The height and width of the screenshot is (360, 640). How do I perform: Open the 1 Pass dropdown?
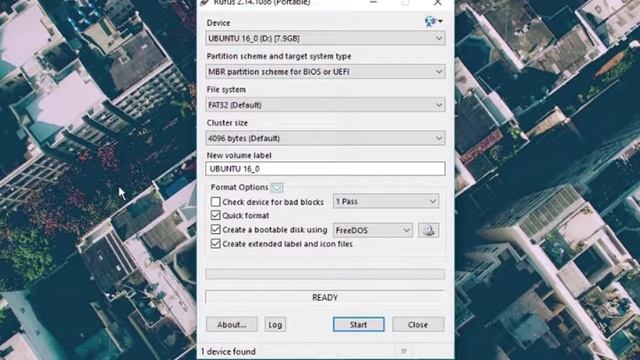386,201
